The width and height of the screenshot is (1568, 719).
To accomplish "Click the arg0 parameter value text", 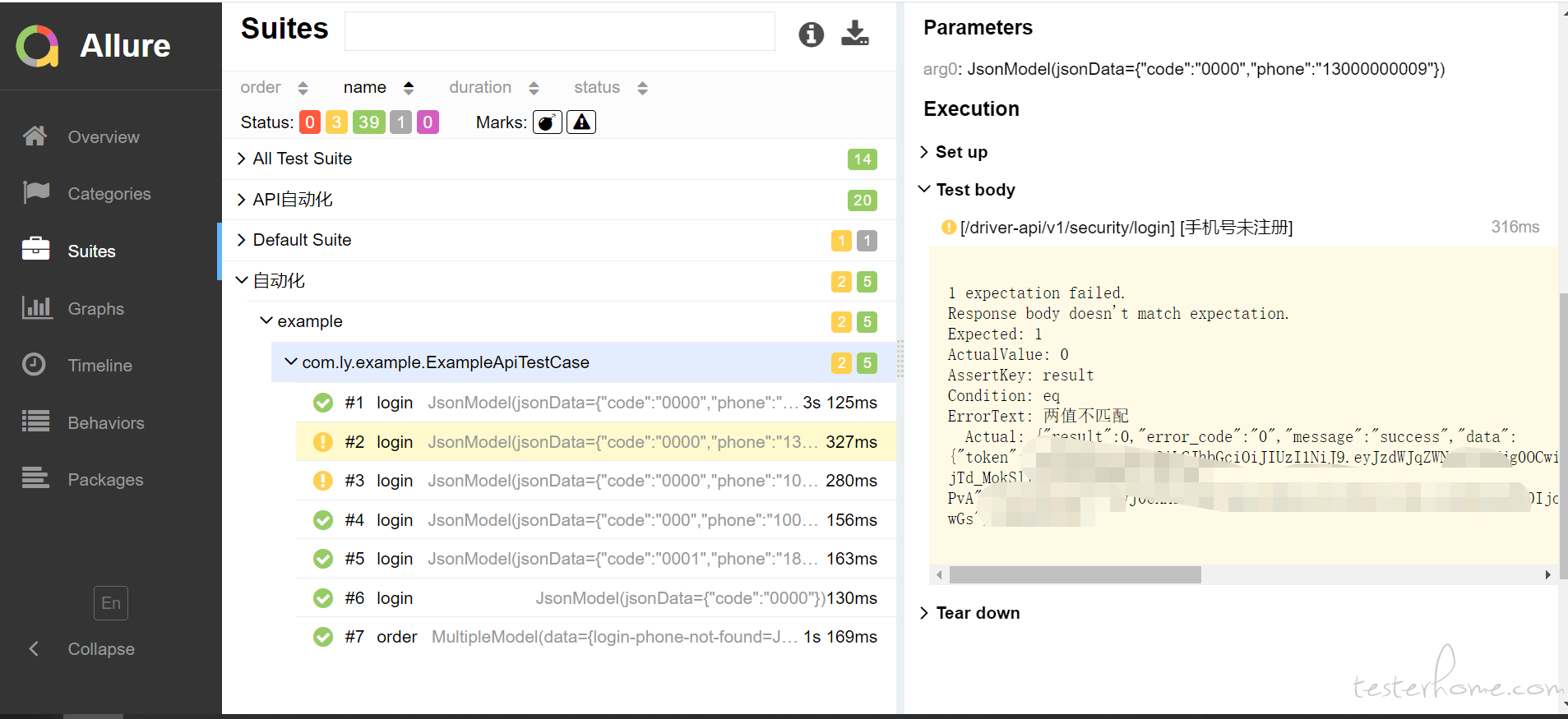I will [x=1205, y=69].
